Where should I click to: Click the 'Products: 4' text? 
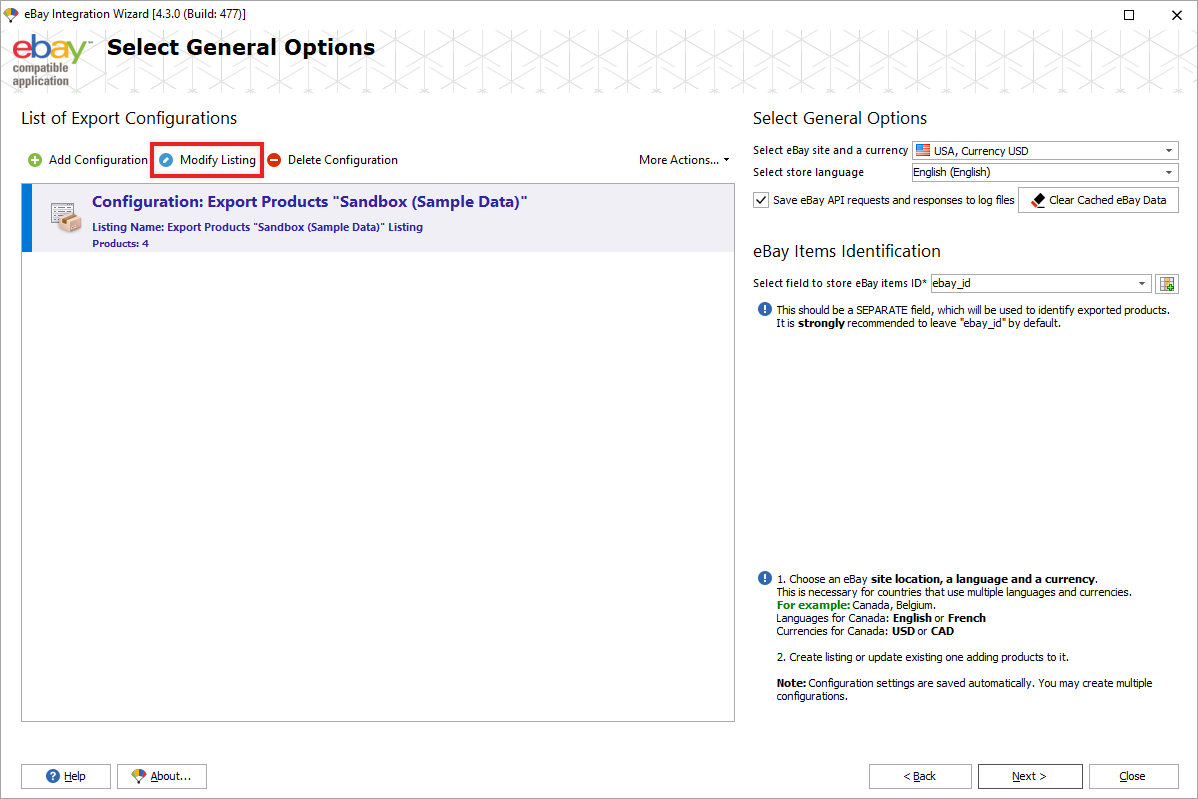pos(121,244)
